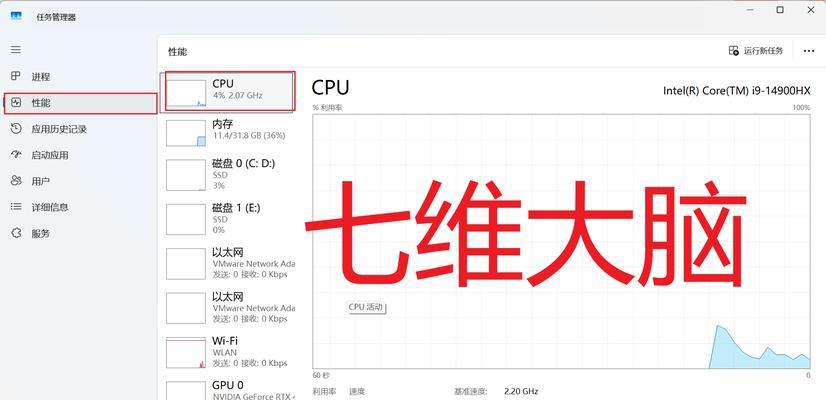Open the three-dot more options menu
The image size is (826, 400).
pyautogui.click(x=809, y=51)
